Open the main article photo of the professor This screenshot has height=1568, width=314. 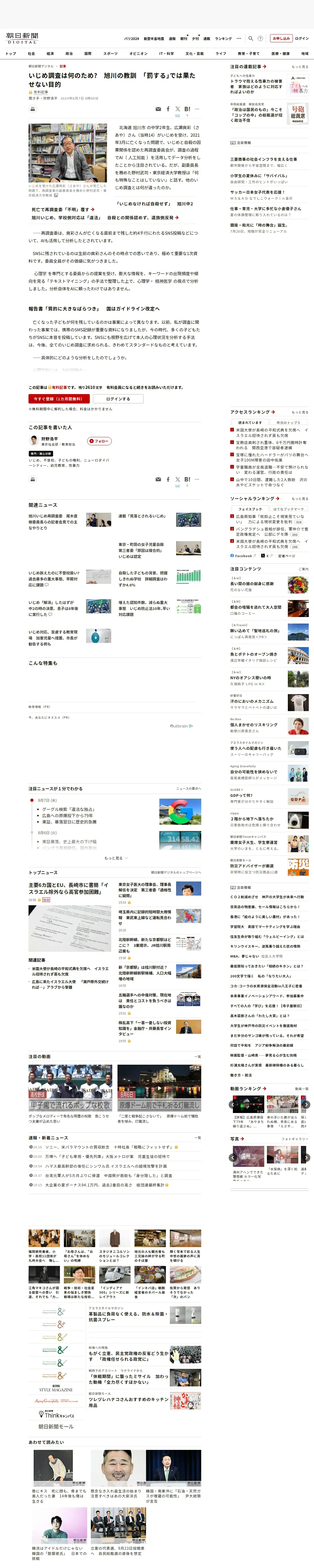point(68,153)
